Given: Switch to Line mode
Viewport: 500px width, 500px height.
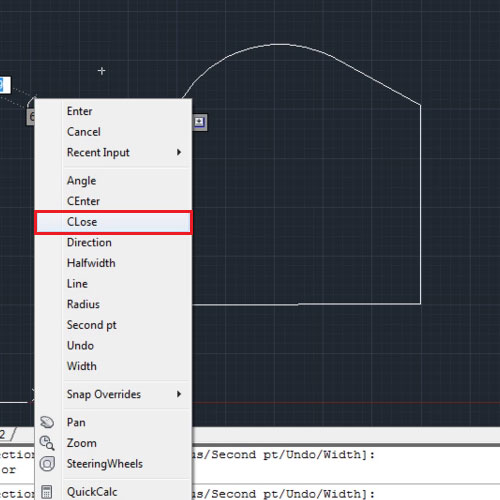Looking at the screenshot, I should (x=113, y=284).
